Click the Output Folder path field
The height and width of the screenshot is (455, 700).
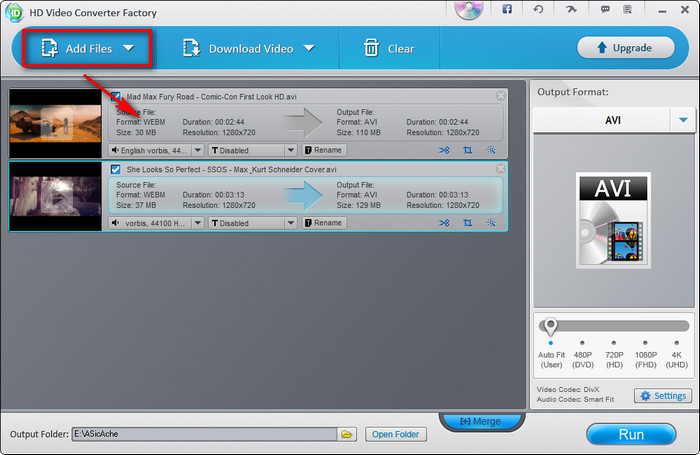pyautogui.click(x=204, y=434)
